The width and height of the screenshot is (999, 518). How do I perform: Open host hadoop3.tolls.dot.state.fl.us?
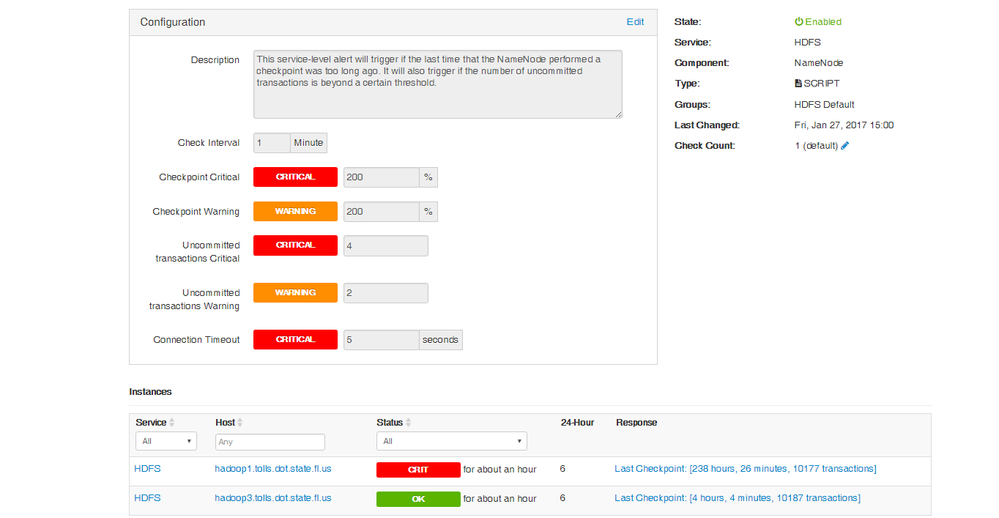273,498
